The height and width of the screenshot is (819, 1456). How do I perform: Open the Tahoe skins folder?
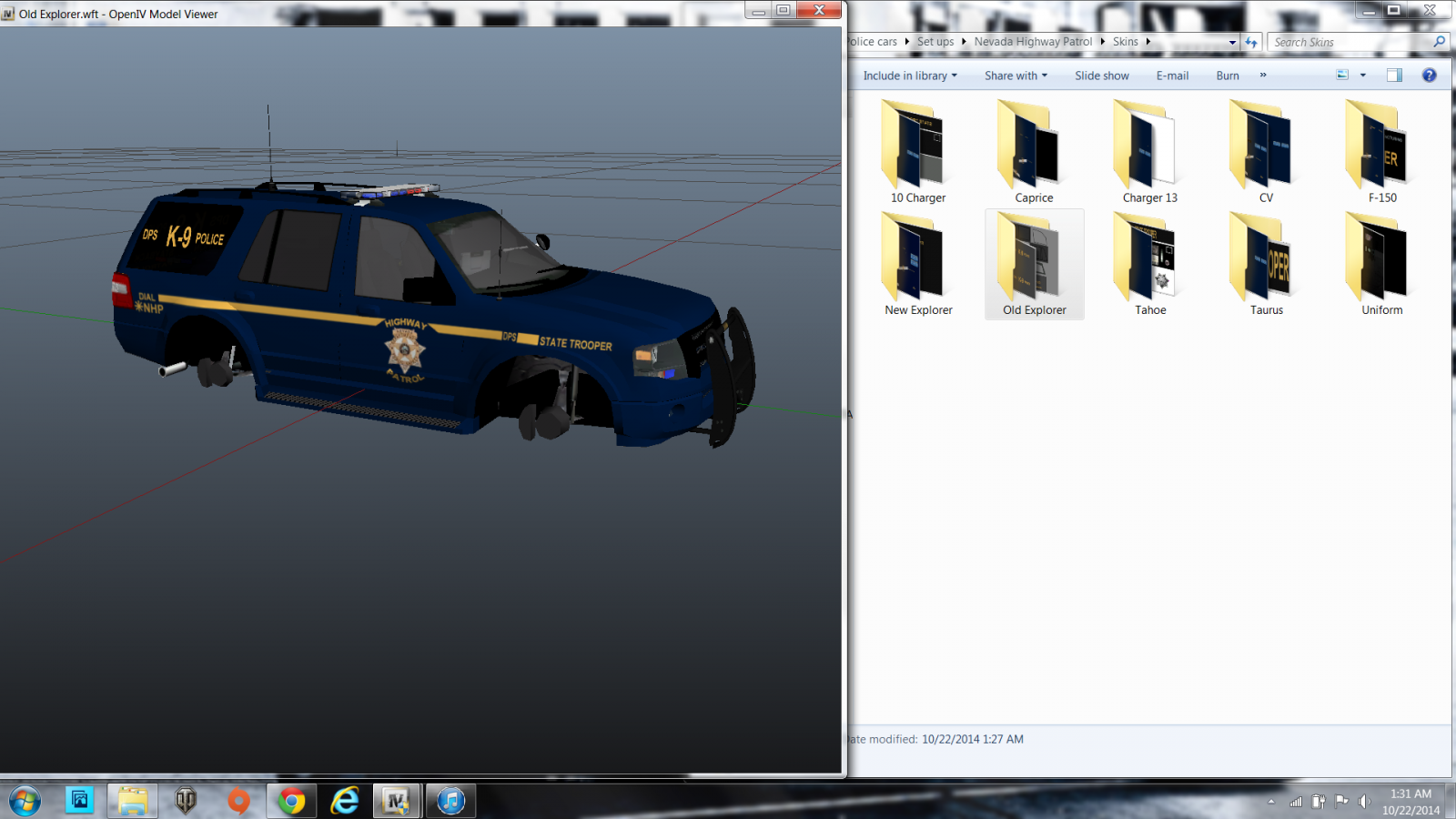(1150, 265)
